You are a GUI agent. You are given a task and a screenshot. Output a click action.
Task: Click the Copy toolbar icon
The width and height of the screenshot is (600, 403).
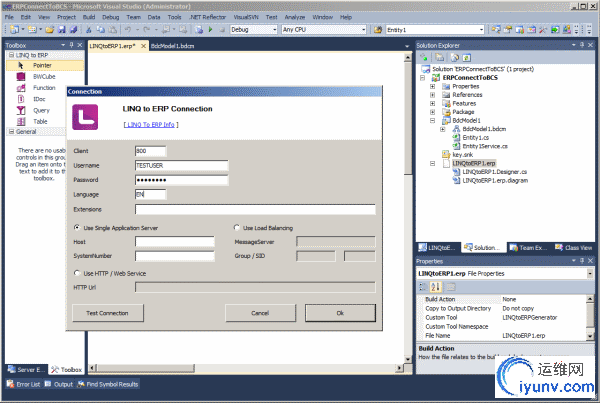tap(101, 29)
